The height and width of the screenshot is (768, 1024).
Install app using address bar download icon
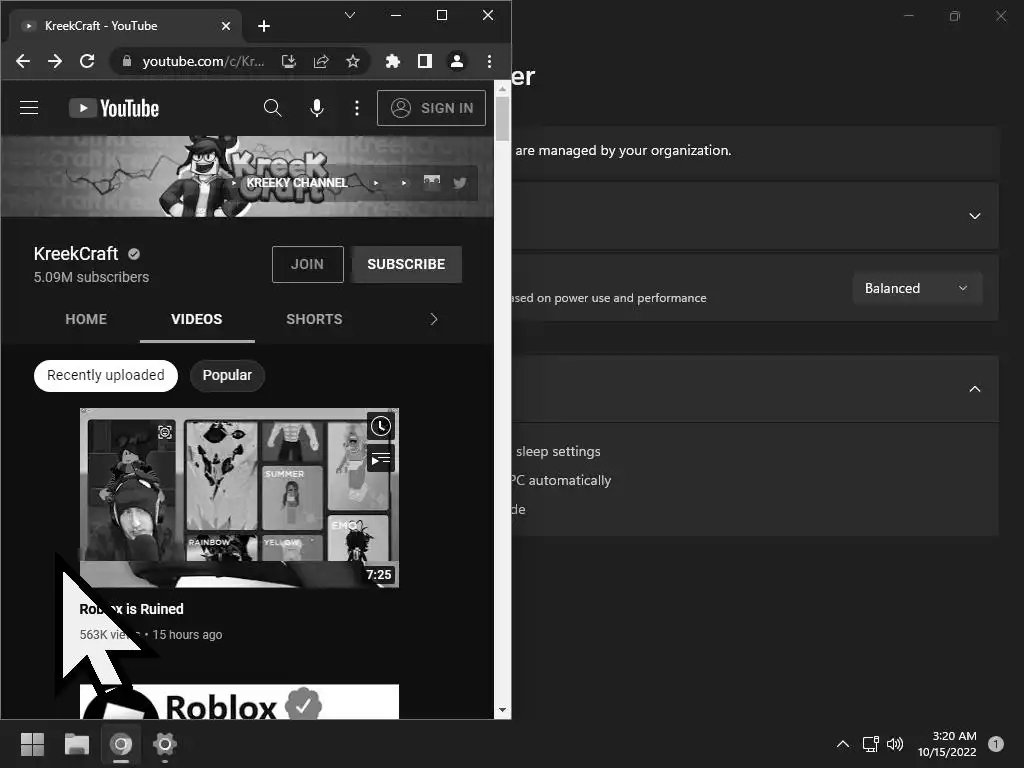(x=289, y=61)
